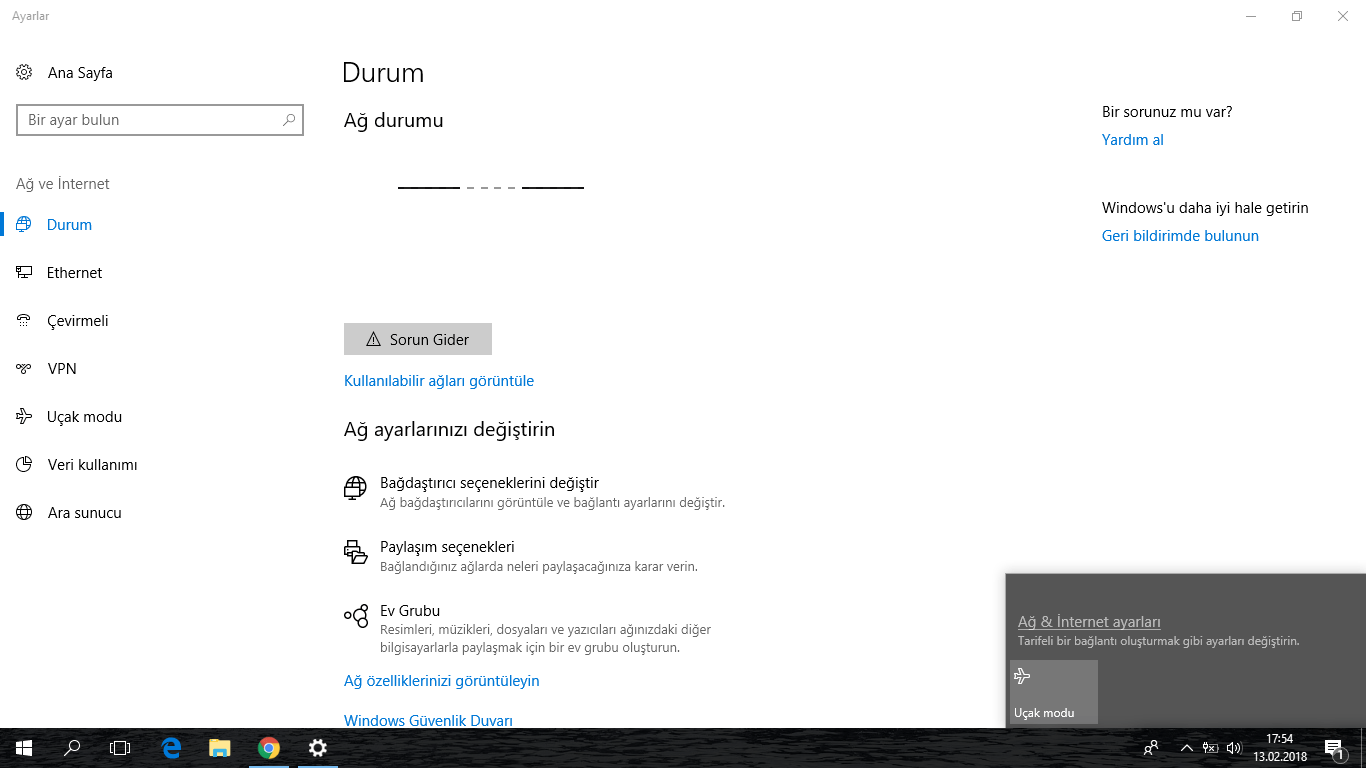
Task: Click the Sorun Gider troubleshoot button
Action: pyautogui.click(x=418, y=339)
